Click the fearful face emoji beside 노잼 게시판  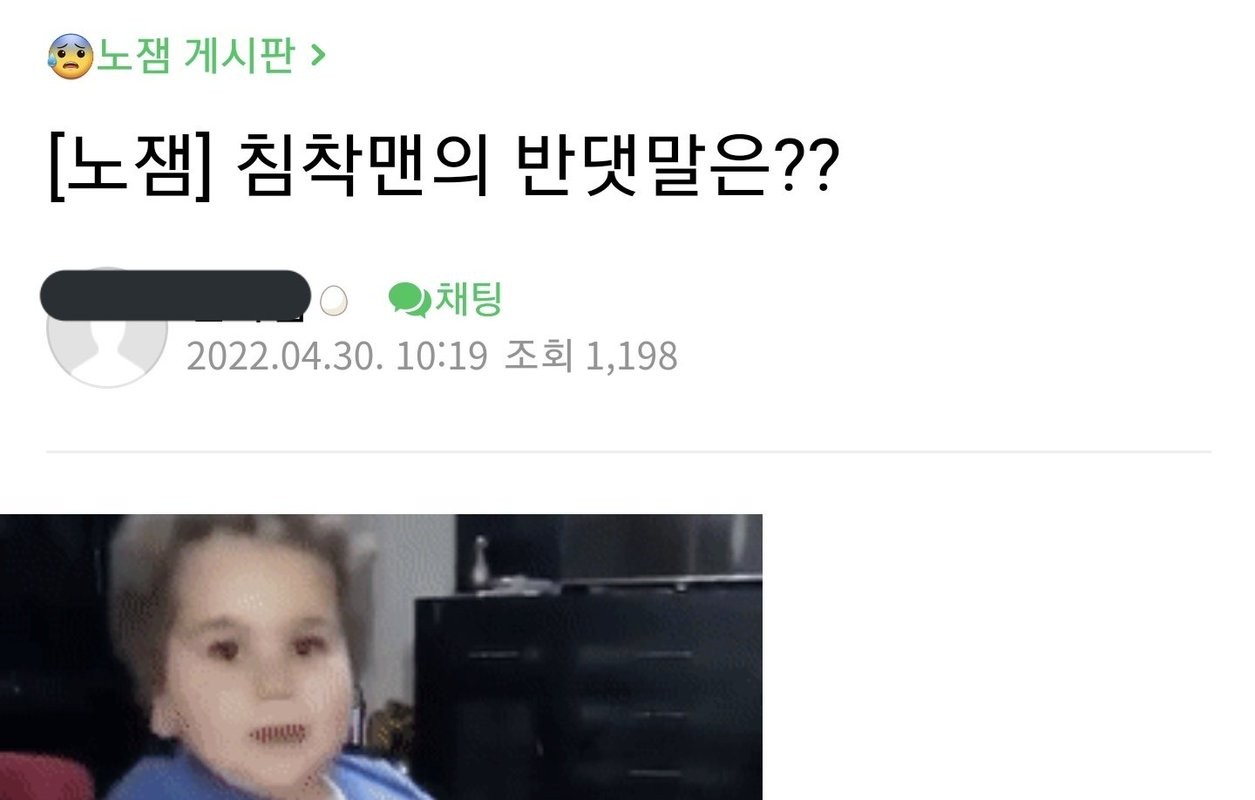coord(70,56)
